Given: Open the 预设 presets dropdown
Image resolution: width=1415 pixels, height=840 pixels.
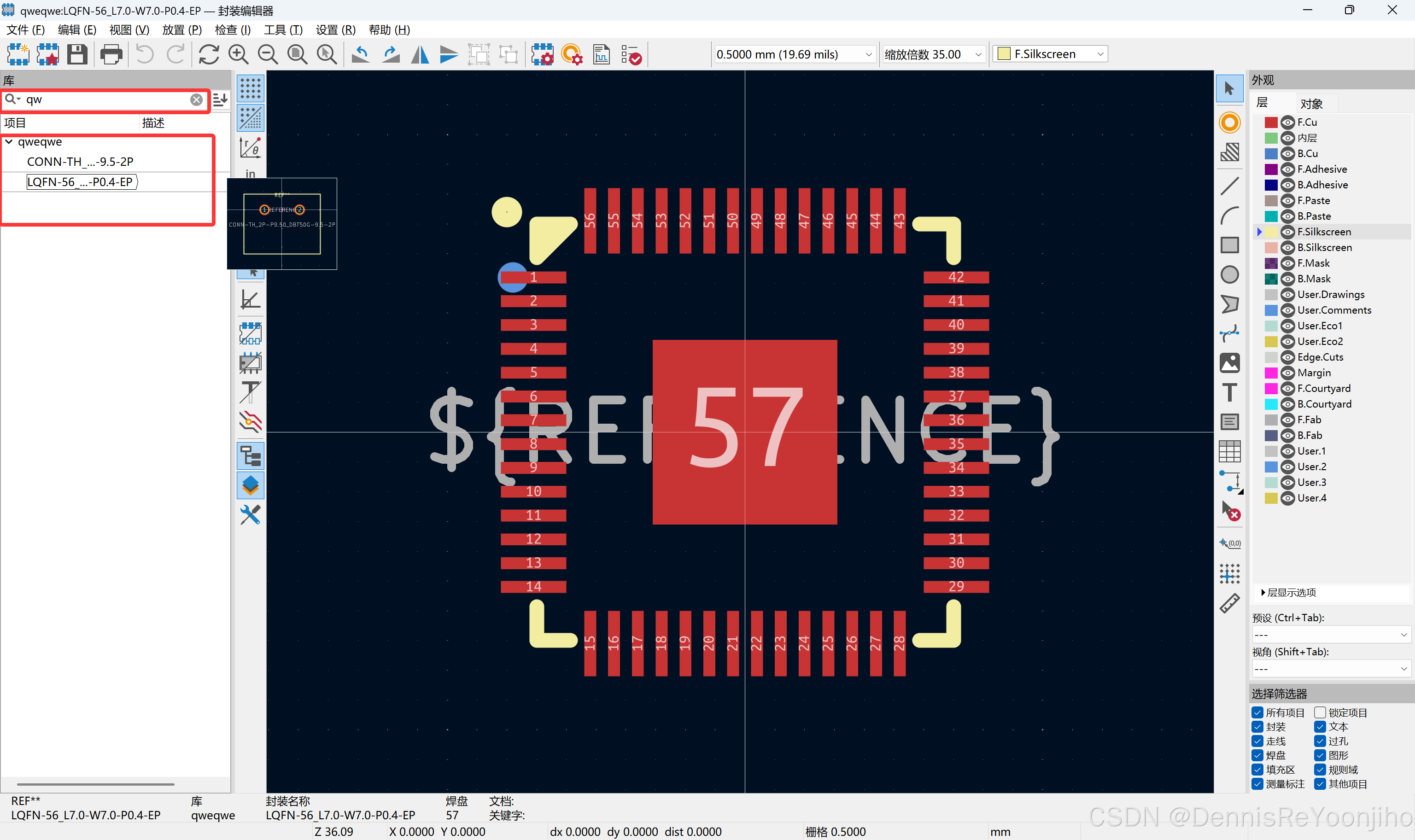Looking at the screenshot, I should [x=1331, y=635].
